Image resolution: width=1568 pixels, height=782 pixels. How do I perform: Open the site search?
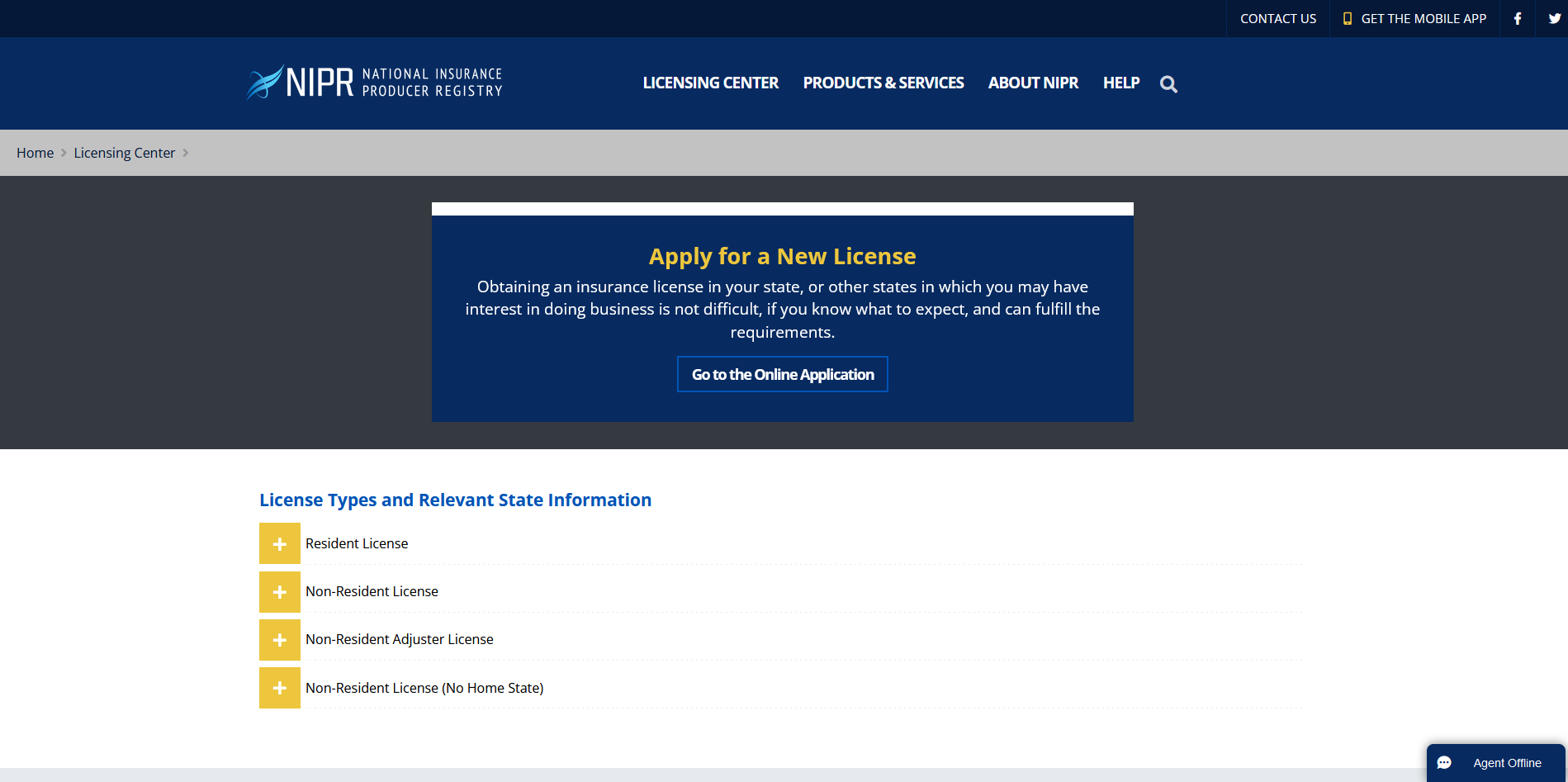(x=1168, y=83)
